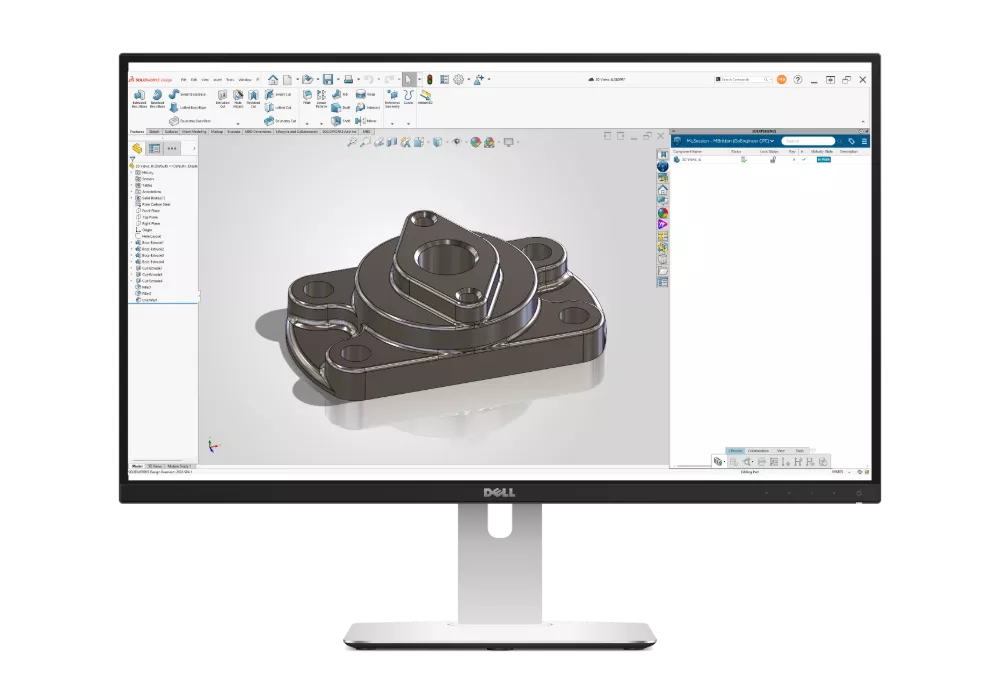Screen dimensions: 1000x700
Task: Open the FeatureManager design tree tab
Action: (x=137, y=149)
